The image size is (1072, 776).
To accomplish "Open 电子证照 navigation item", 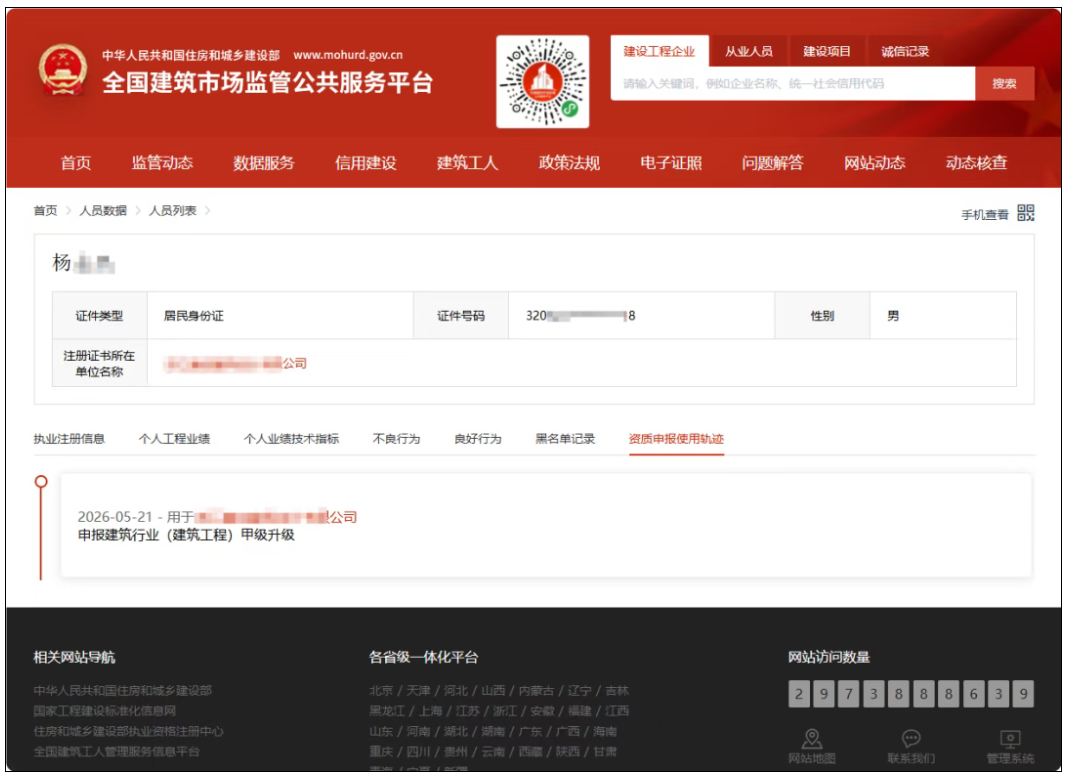I will pos(671,163).
